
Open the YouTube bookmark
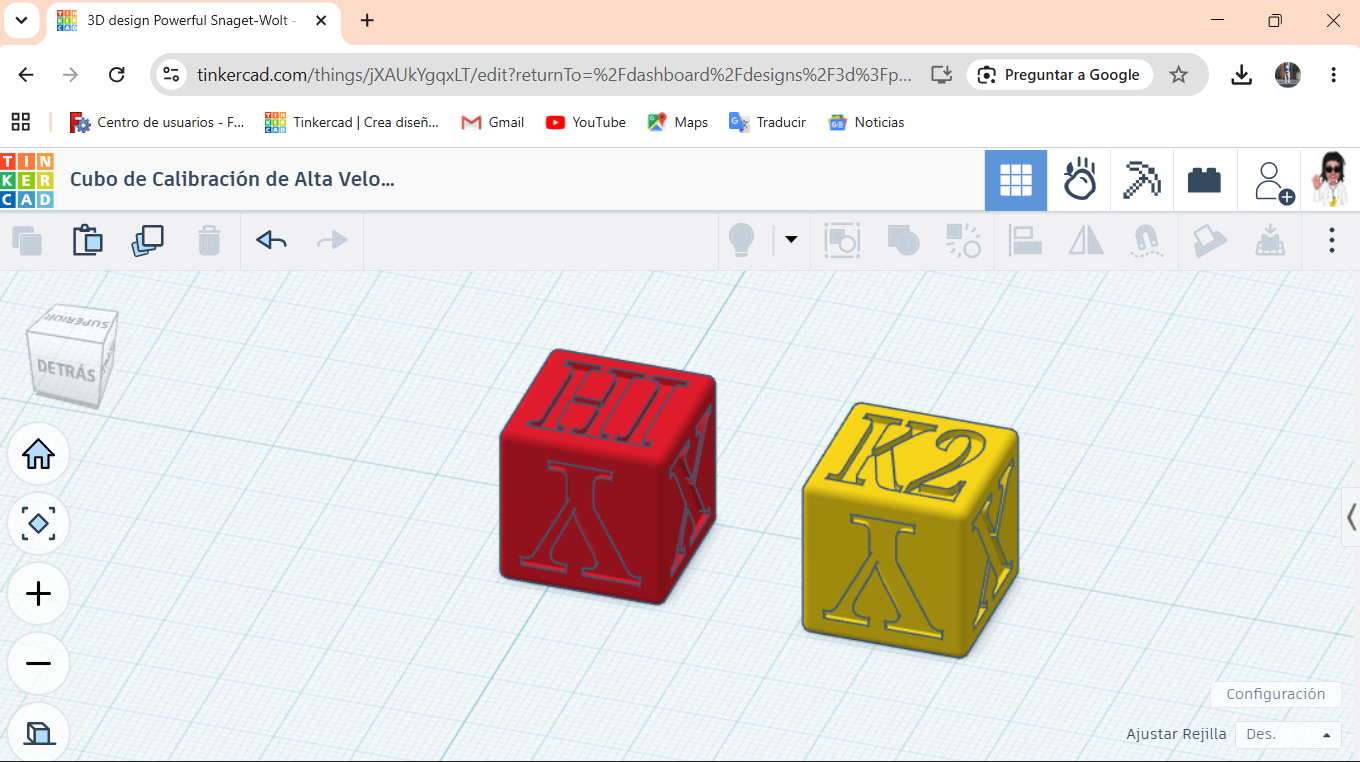pyautogui.click(x=586, y=122)
